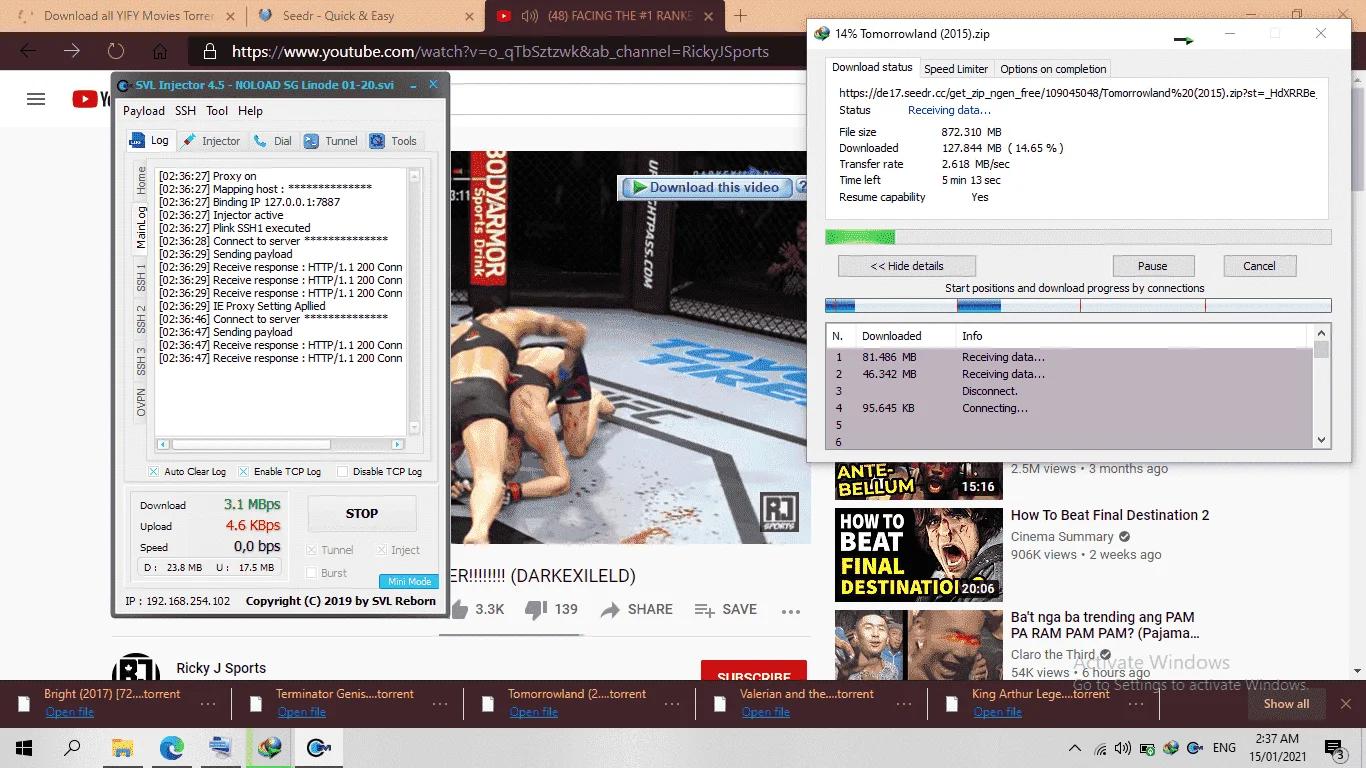The height and width of the screenshot is (768, 1366).
Task: Open the video more options ellipsis
Action: [x=791, y=611]
